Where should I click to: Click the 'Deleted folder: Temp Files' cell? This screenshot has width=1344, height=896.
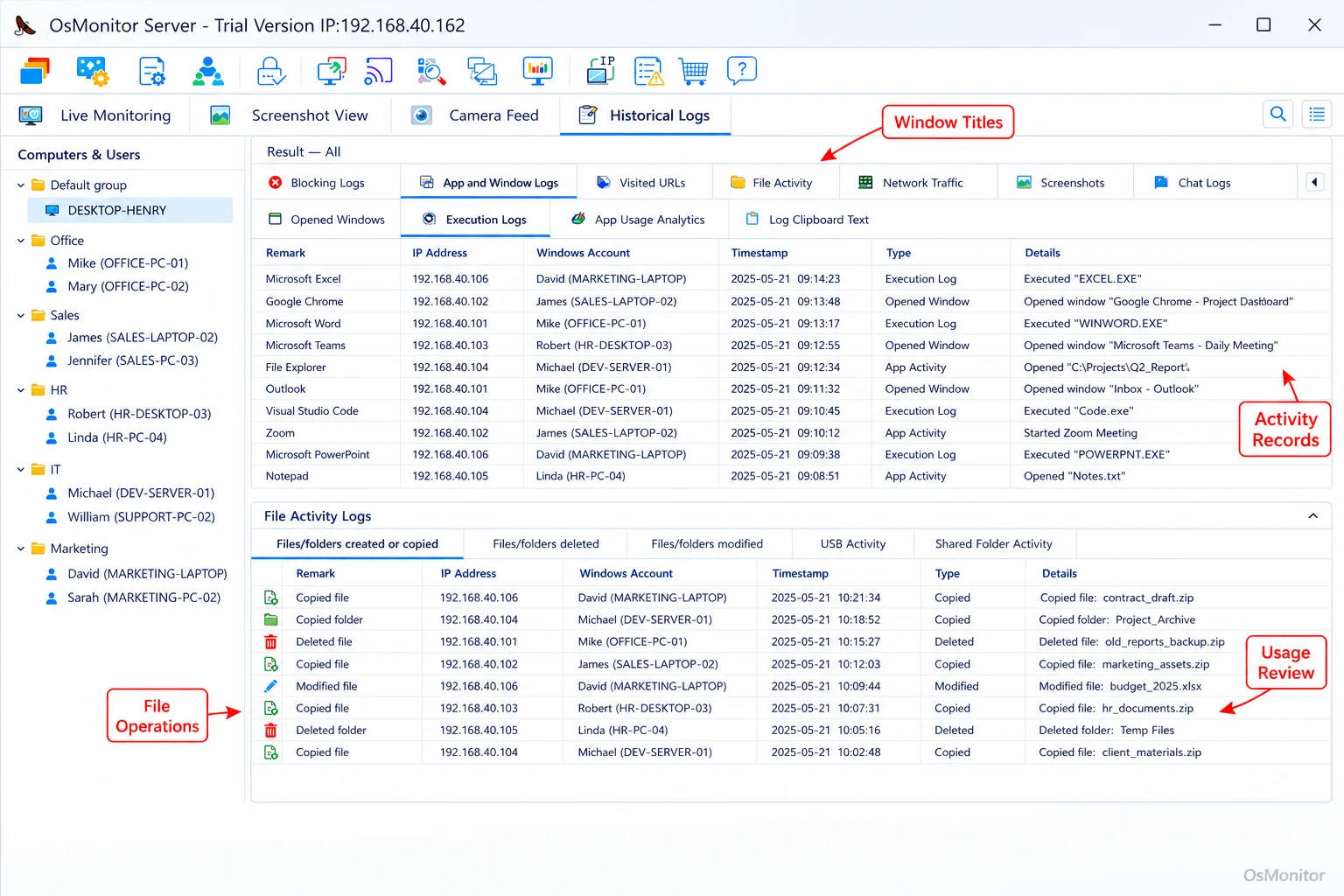(1106, 731)
